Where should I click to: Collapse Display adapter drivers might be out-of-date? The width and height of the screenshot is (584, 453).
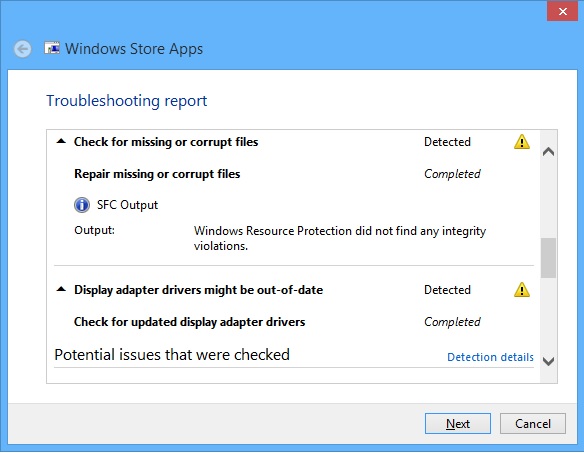61,289
